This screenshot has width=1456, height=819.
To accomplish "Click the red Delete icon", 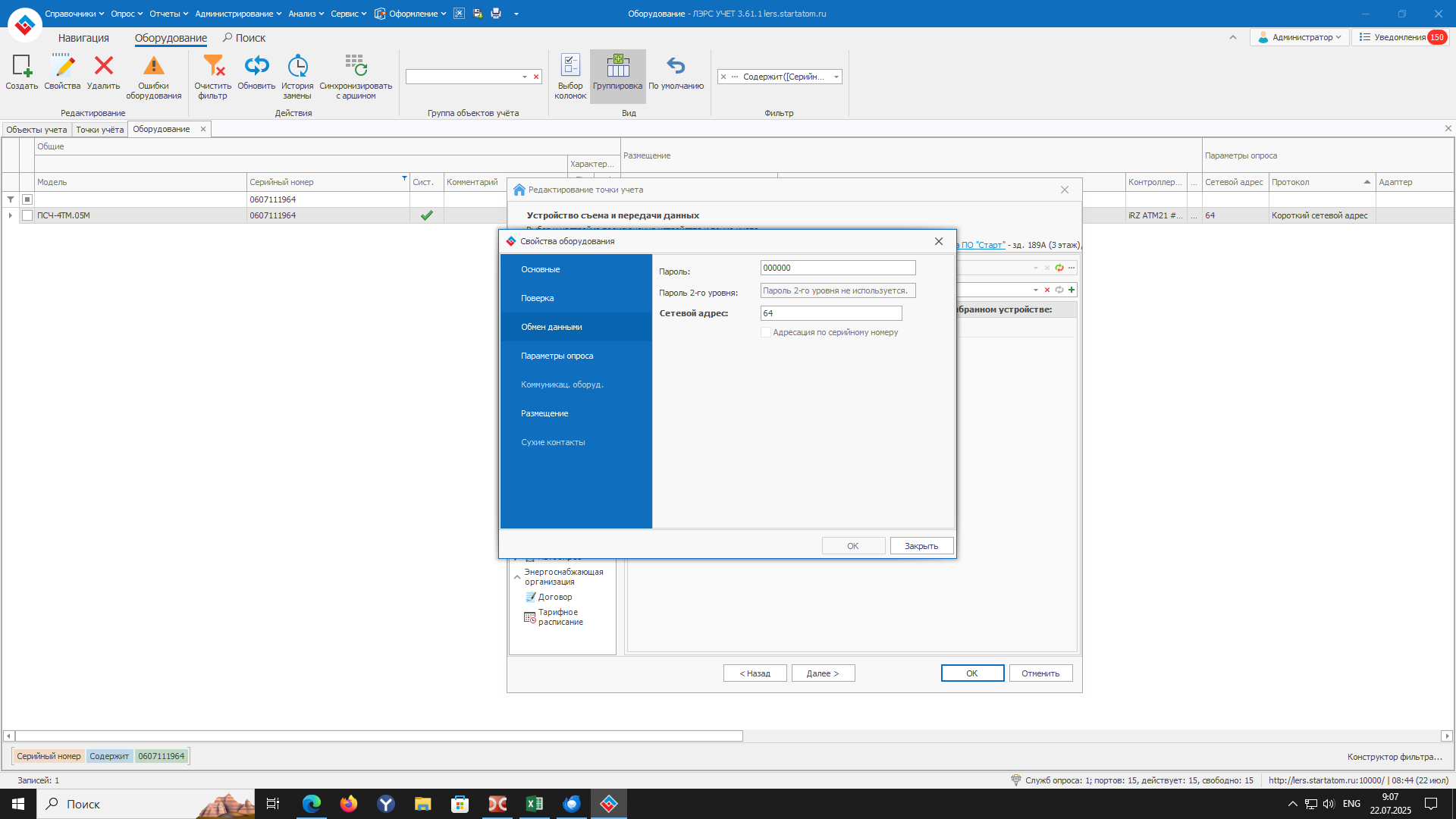I will pyautogui.click(x=103, y=67).
